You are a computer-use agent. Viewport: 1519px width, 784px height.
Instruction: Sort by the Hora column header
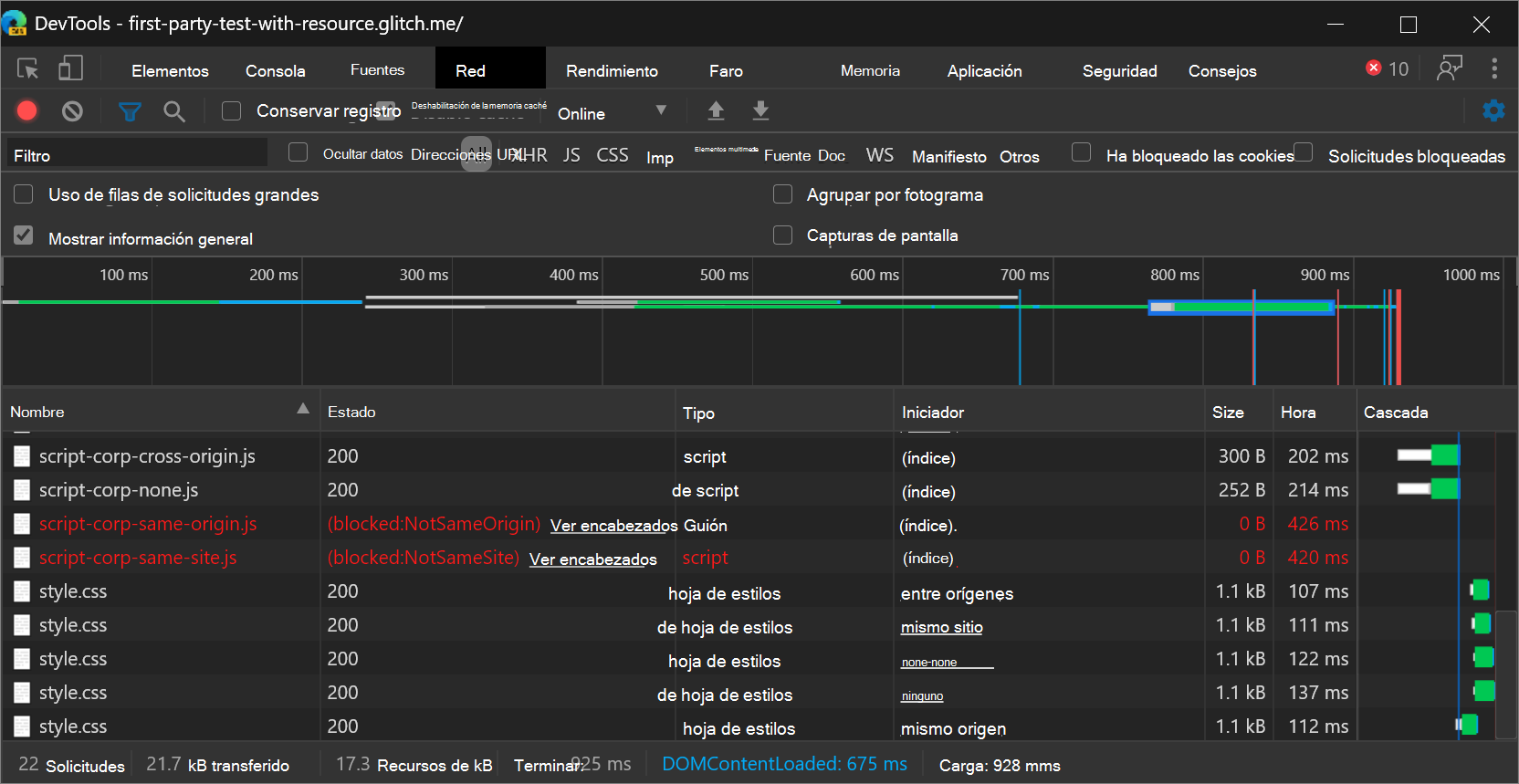coord(1315,413)
